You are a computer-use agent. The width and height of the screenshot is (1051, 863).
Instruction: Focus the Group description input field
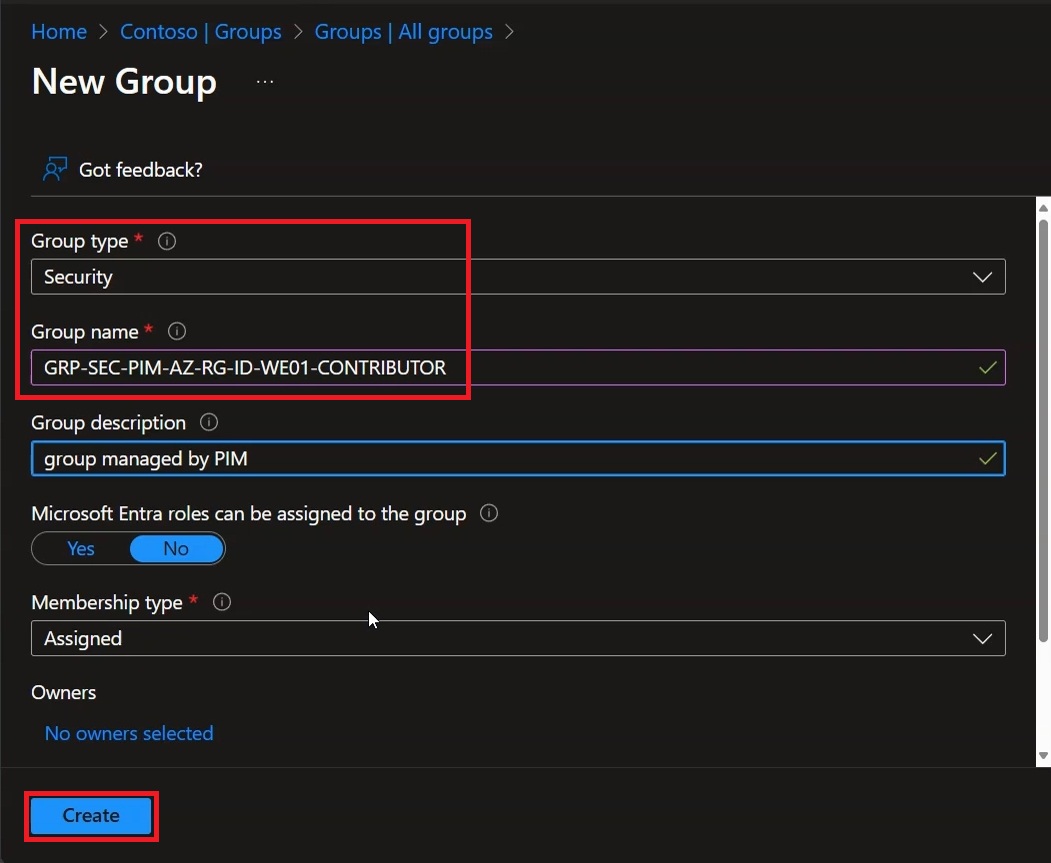[518, 458]
